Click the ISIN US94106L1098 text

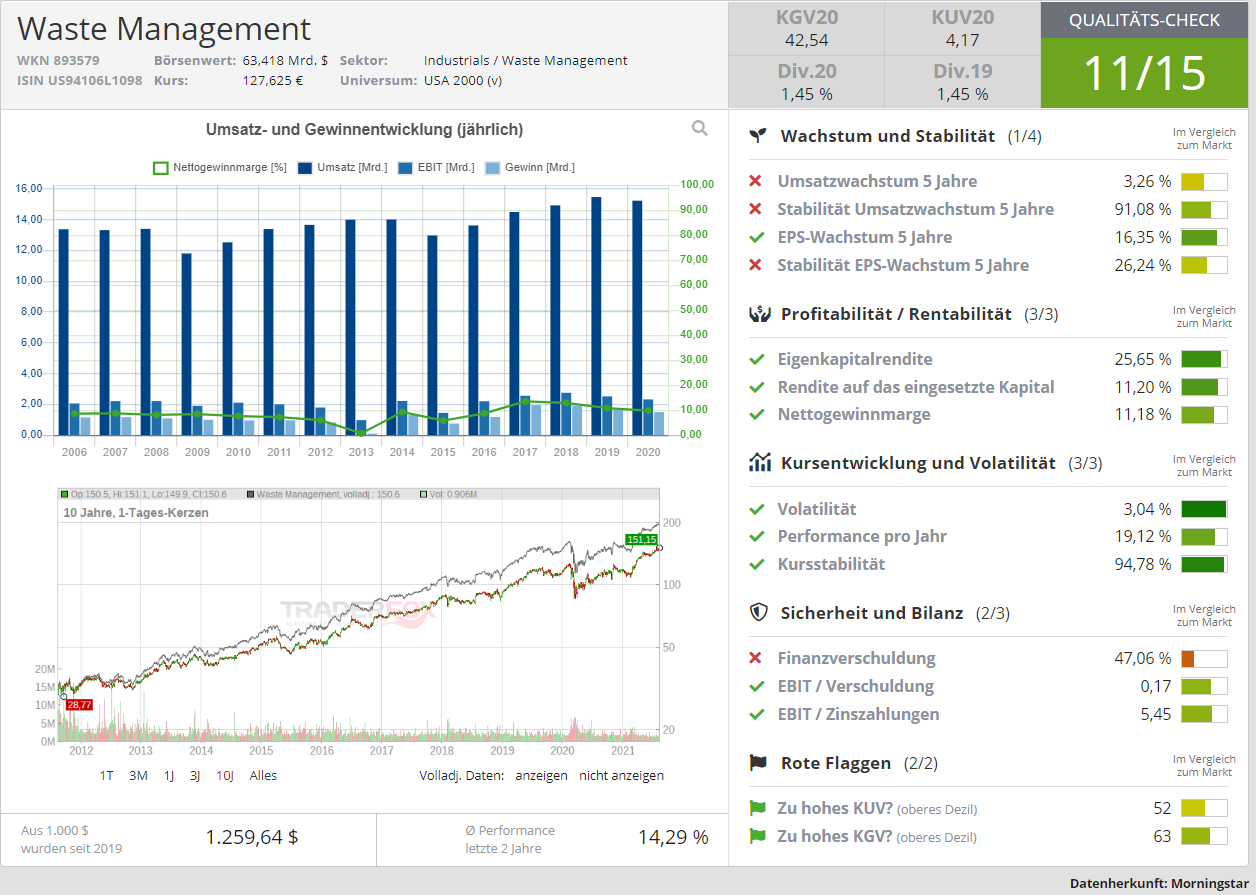tap(79, 80)
